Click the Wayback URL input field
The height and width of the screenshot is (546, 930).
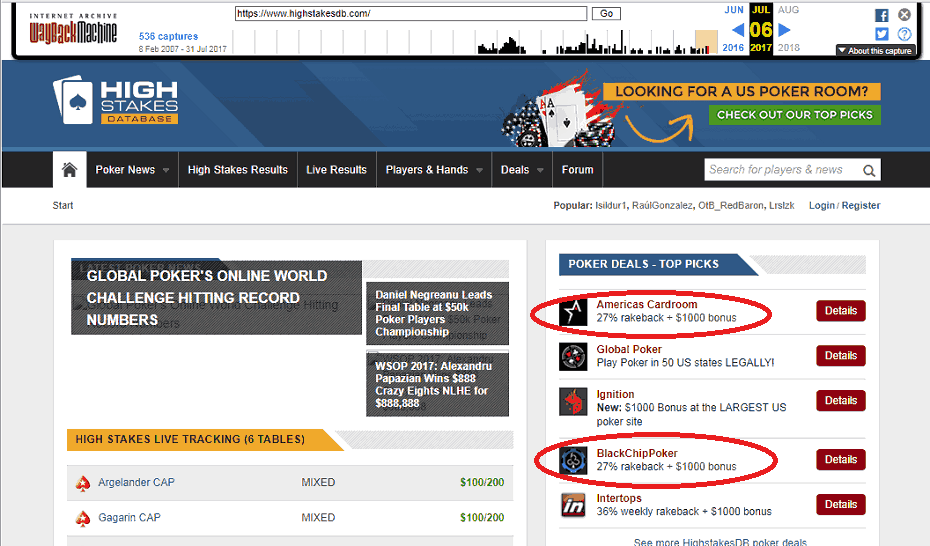coord(411,13)
